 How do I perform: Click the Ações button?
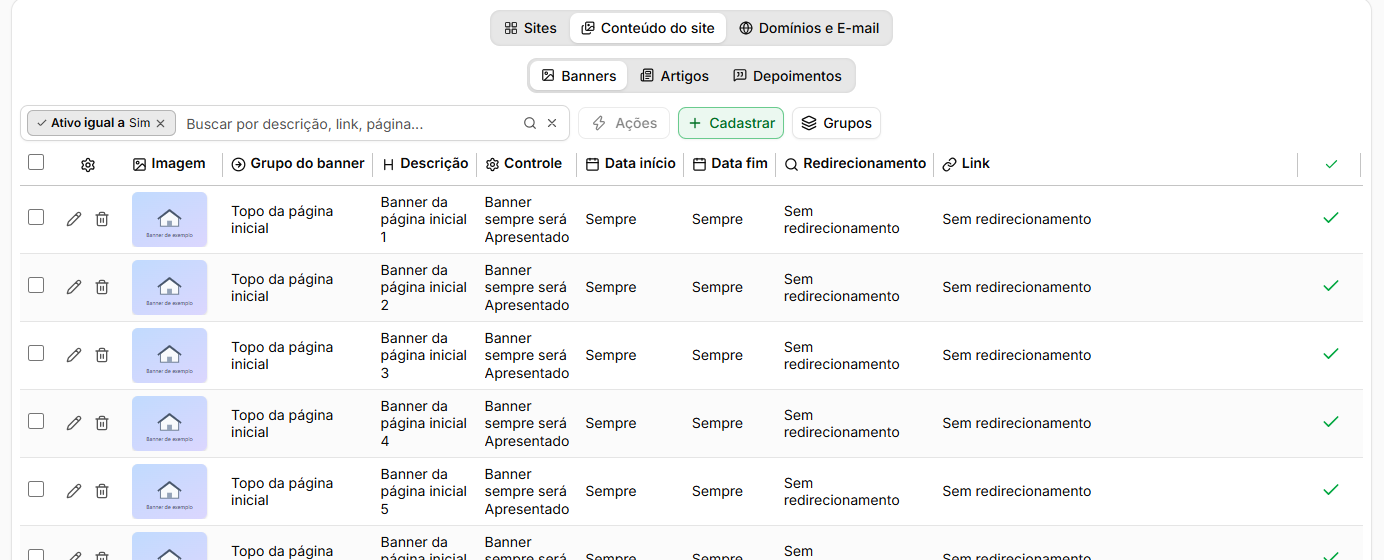625,123
